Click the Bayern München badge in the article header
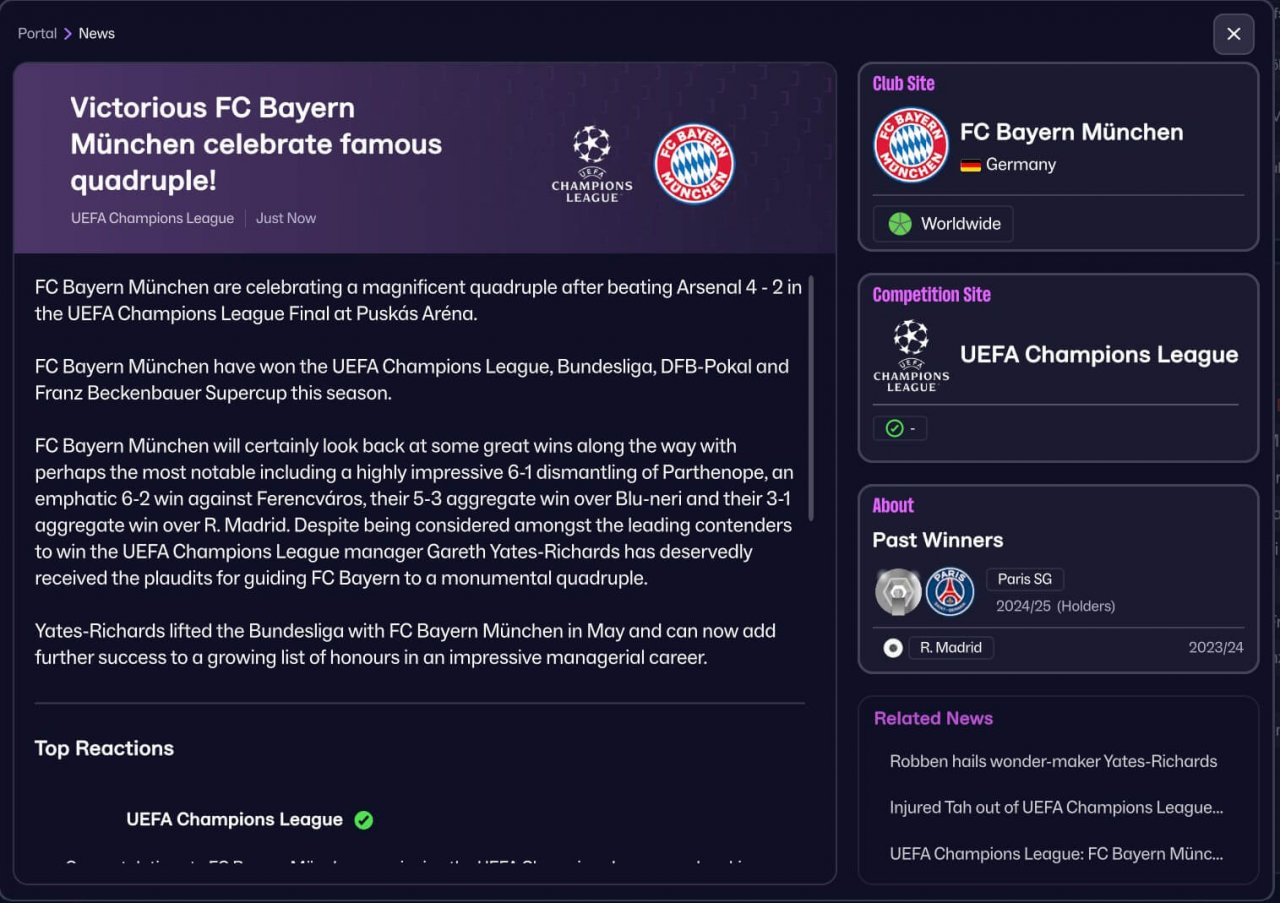Screen dimensions: 1280x903 694,164
